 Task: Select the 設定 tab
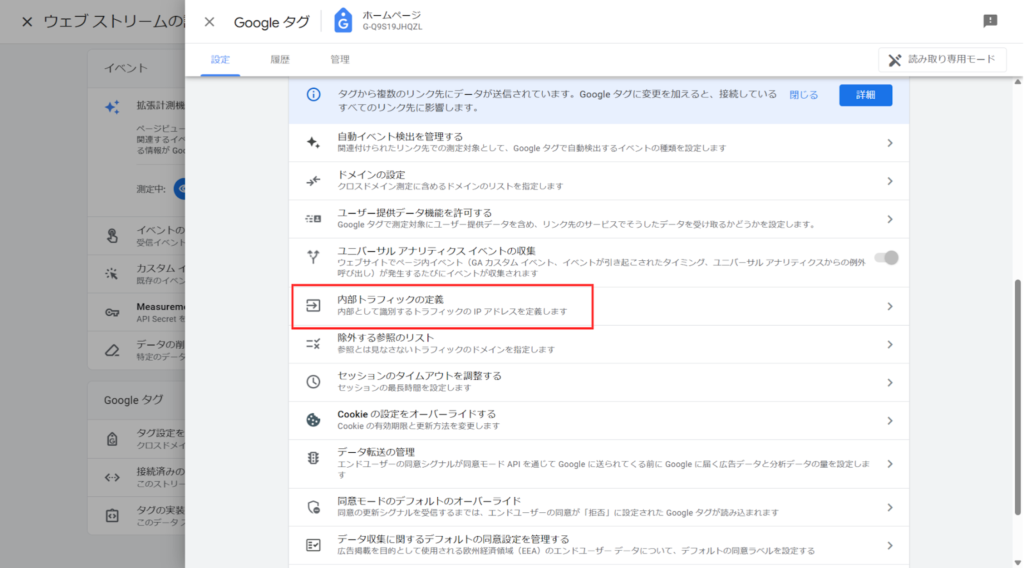point(220,59)
